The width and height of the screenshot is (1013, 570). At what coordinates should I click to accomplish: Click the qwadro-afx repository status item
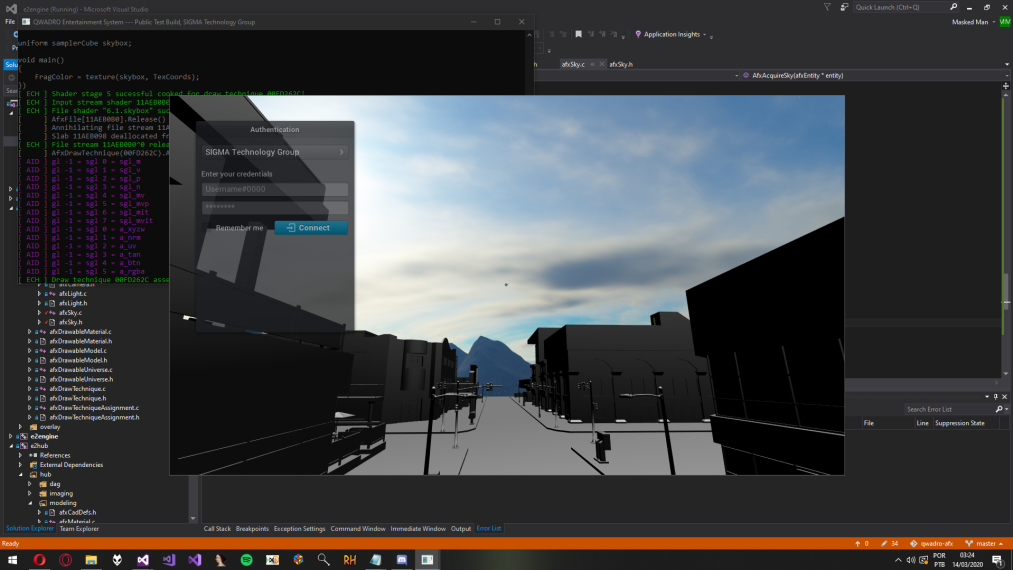[x=931, y=544]
